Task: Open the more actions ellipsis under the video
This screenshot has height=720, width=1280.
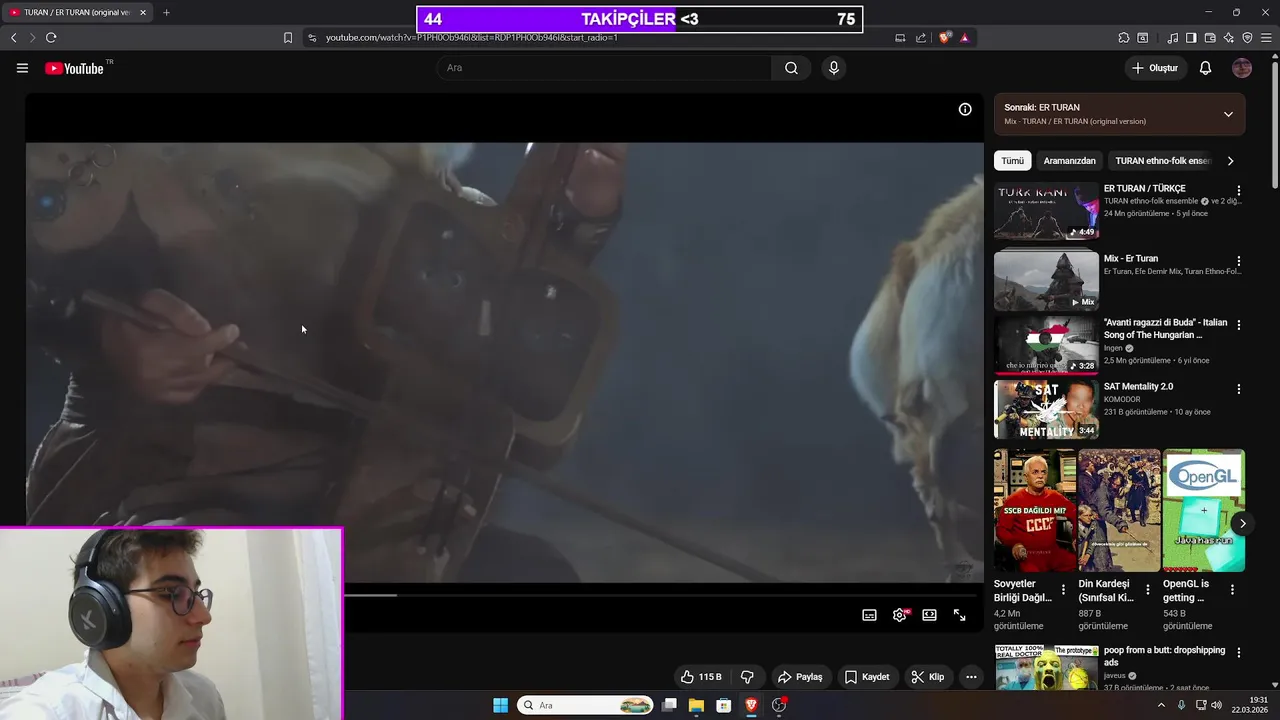Action: click(x=971, y=677)
